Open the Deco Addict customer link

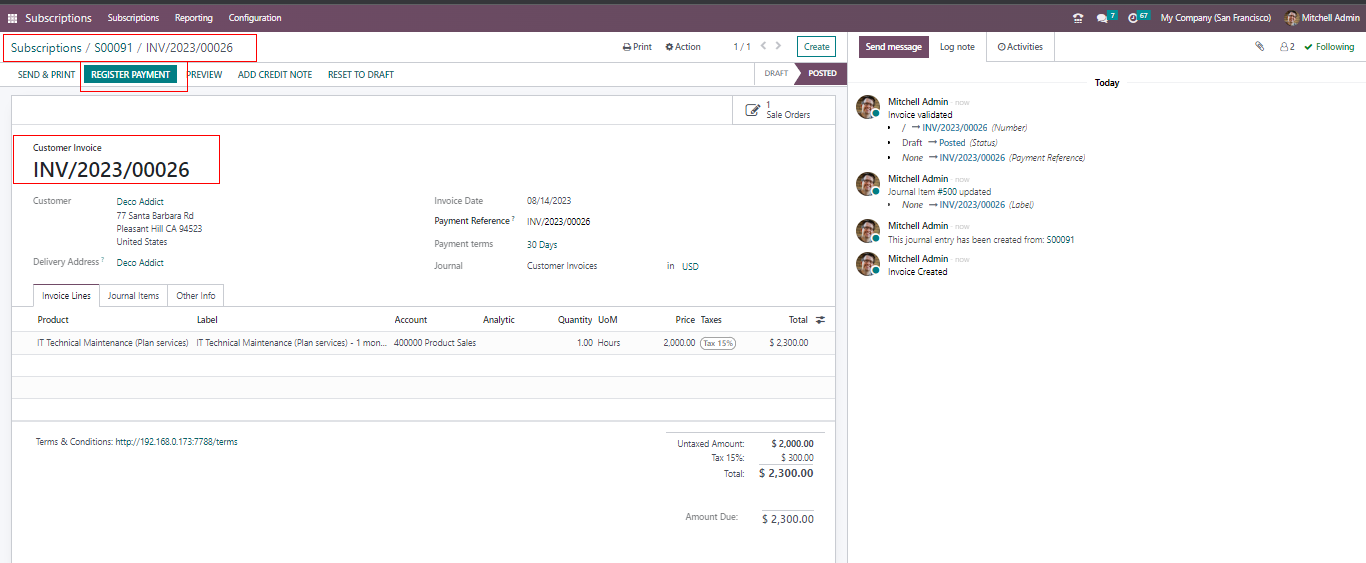point(139,202)
